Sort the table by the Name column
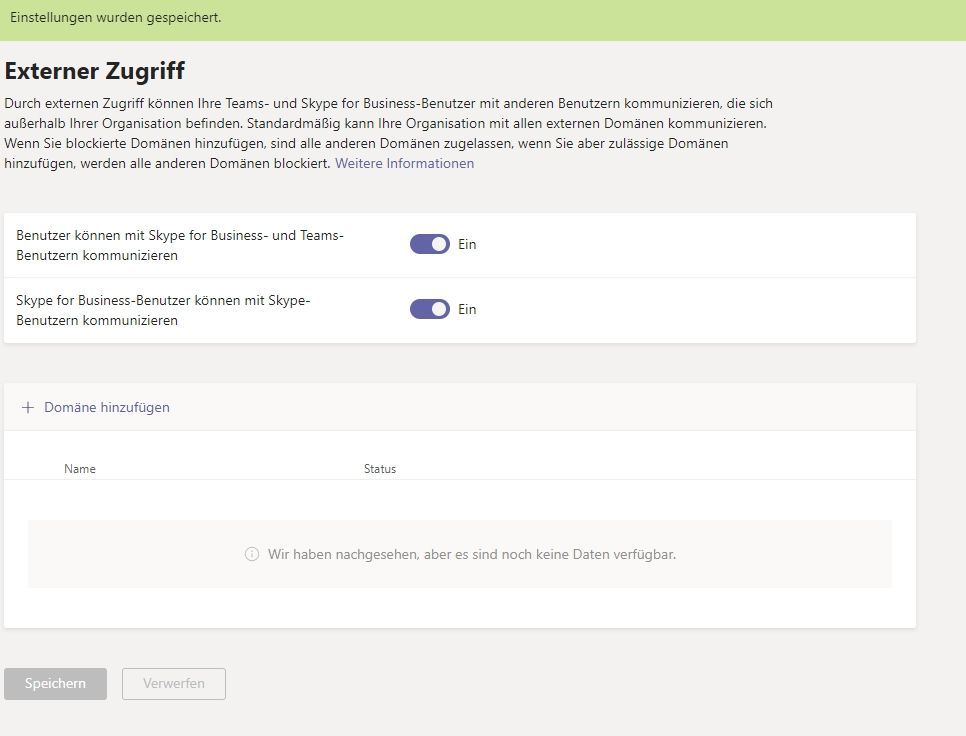This screenshot has width=966, height=736. tap(80, 468)
